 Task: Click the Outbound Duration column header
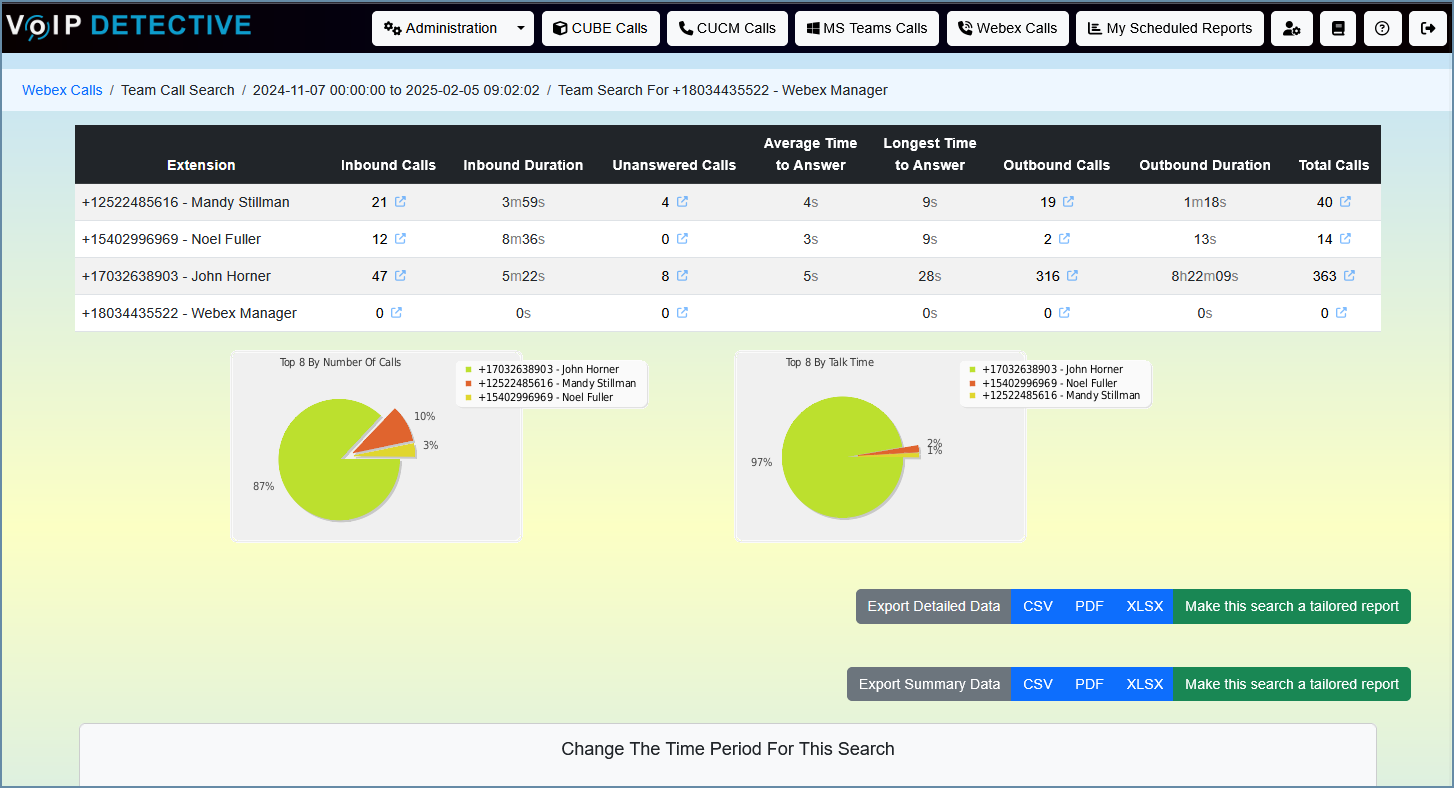coord(1205,165)
